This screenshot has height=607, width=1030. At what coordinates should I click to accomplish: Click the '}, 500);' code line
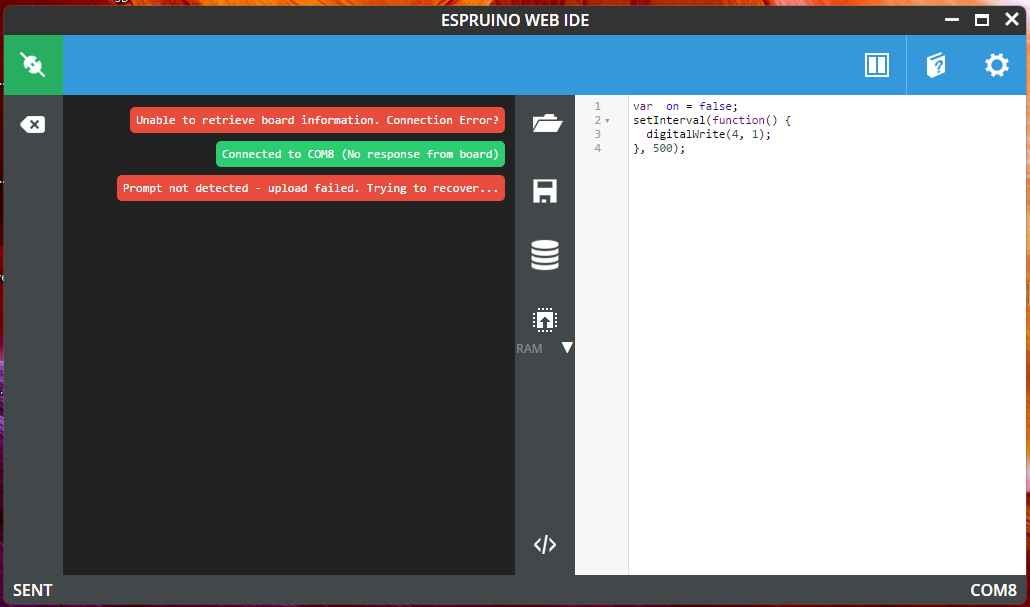(x=659, y=148)
